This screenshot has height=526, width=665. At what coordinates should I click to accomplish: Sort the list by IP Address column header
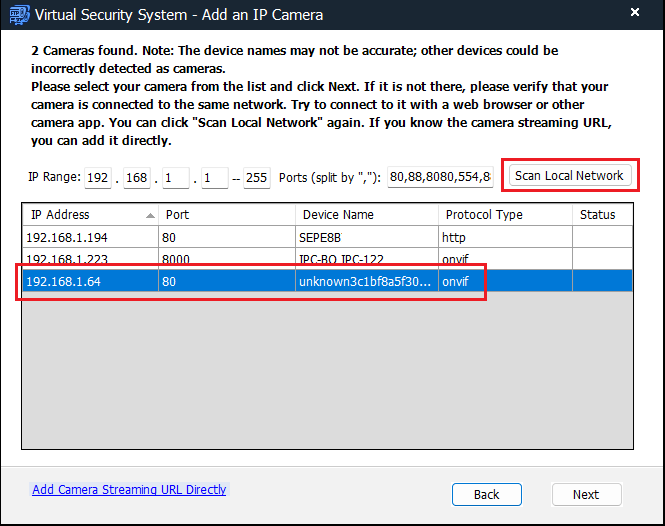tap(90, 214)
